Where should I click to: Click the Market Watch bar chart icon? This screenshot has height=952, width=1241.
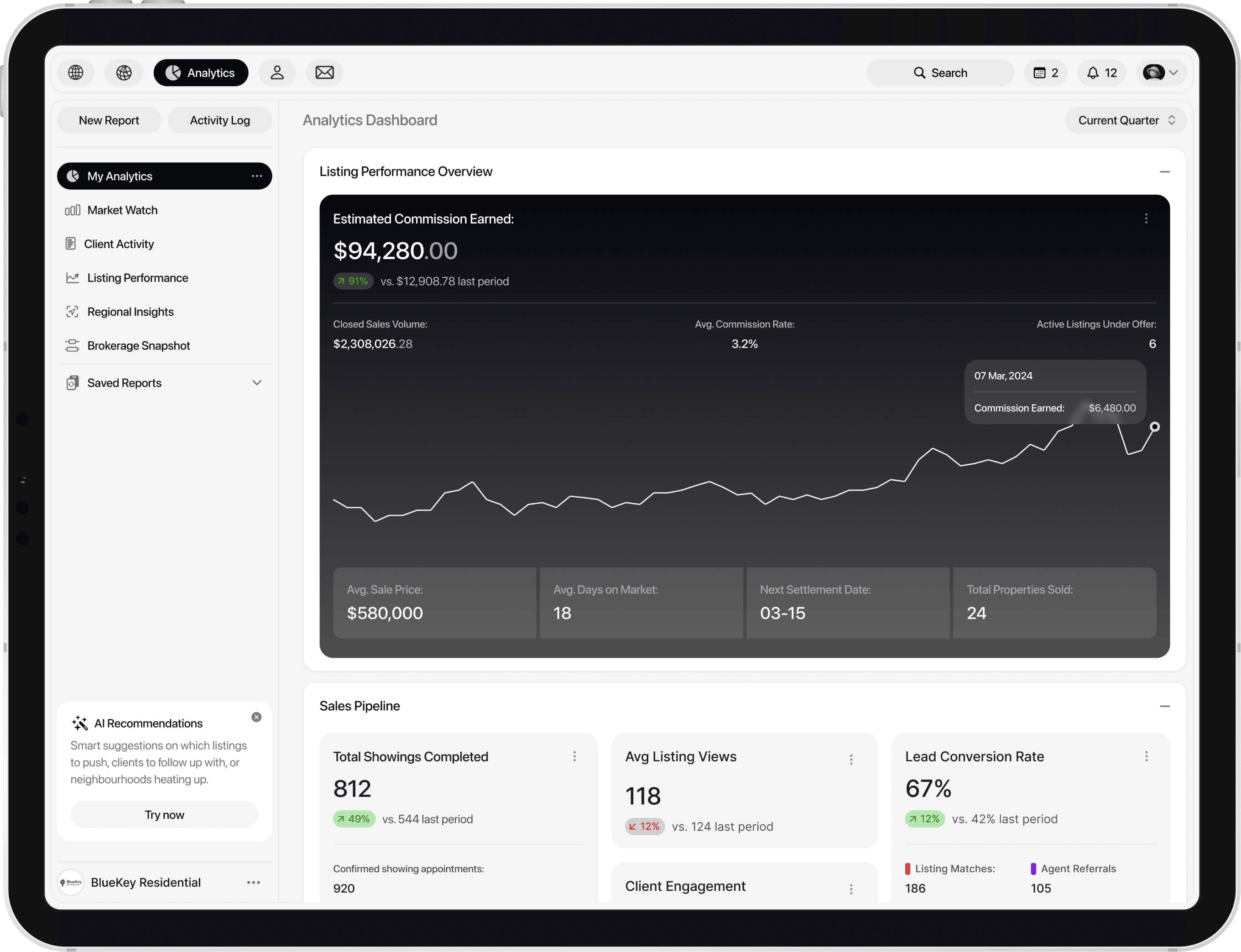[73, 210]
